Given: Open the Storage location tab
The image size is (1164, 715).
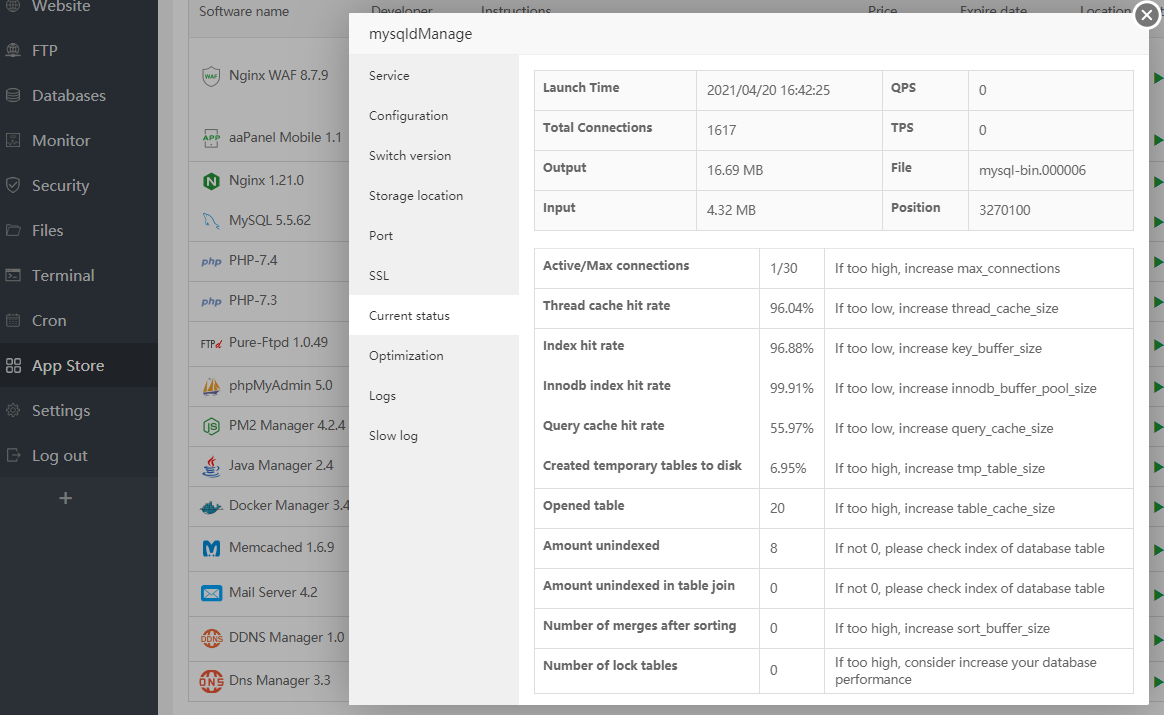Looking at the screenshot, I should (416, 196).
